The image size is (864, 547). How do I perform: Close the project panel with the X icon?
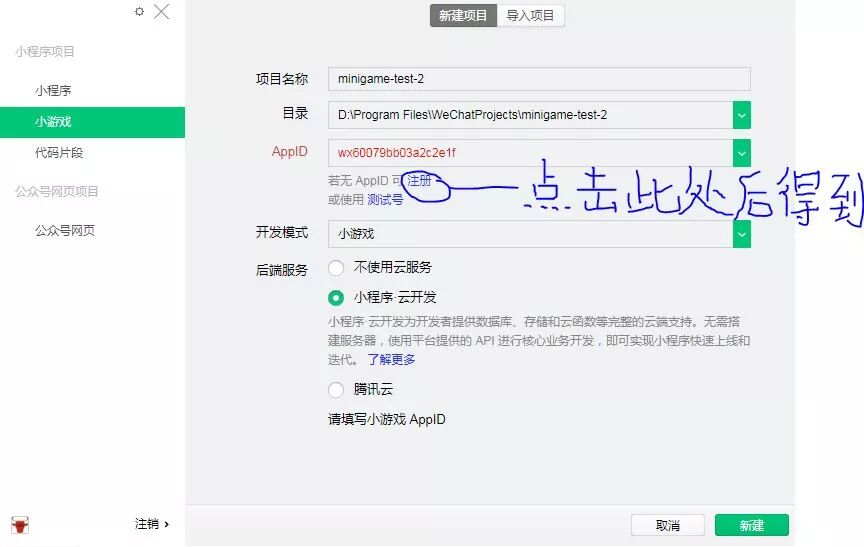click(161, 11)
